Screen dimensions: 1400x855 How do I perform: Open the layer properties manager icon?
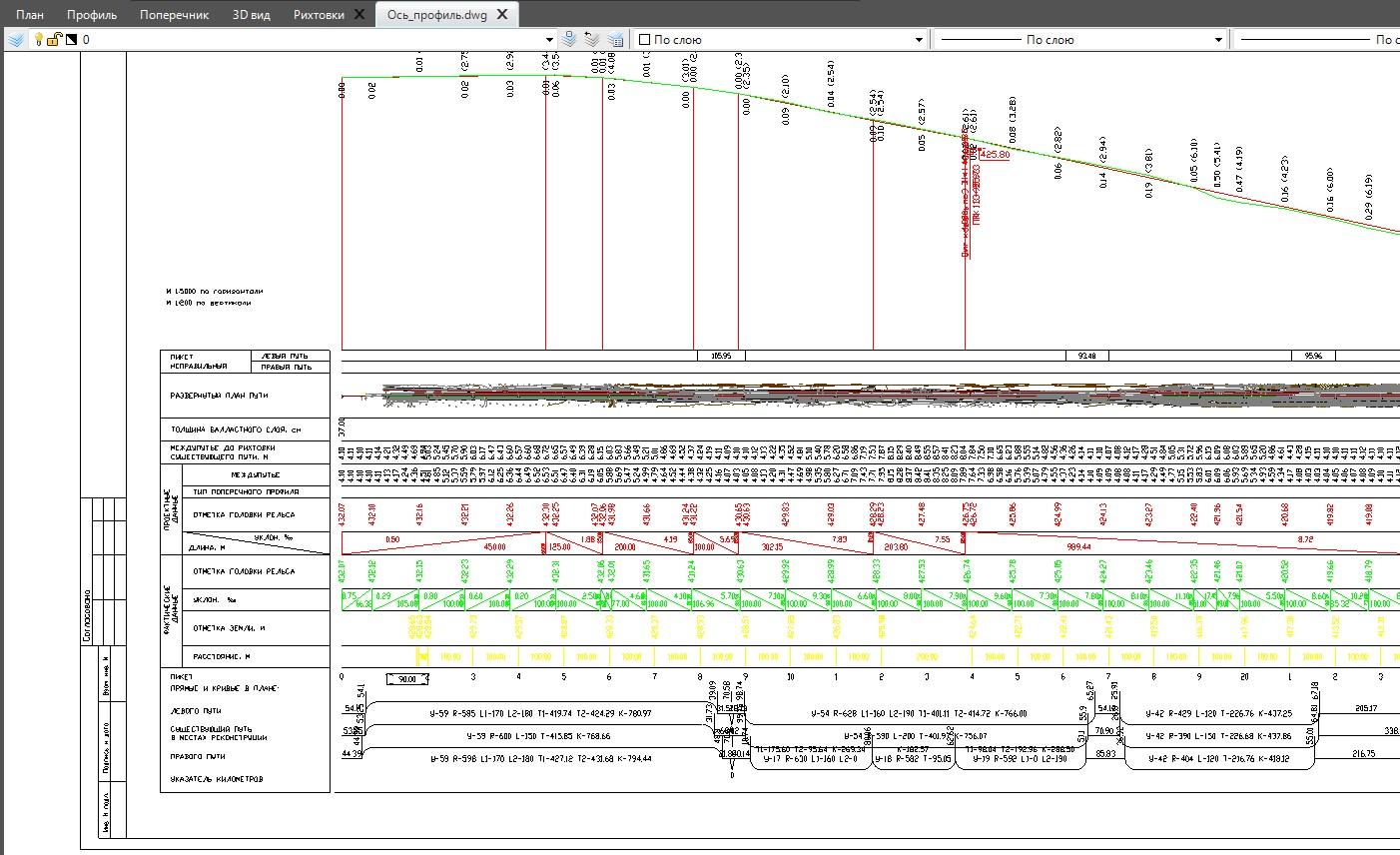pyautogui.click(x=16, y=40)
